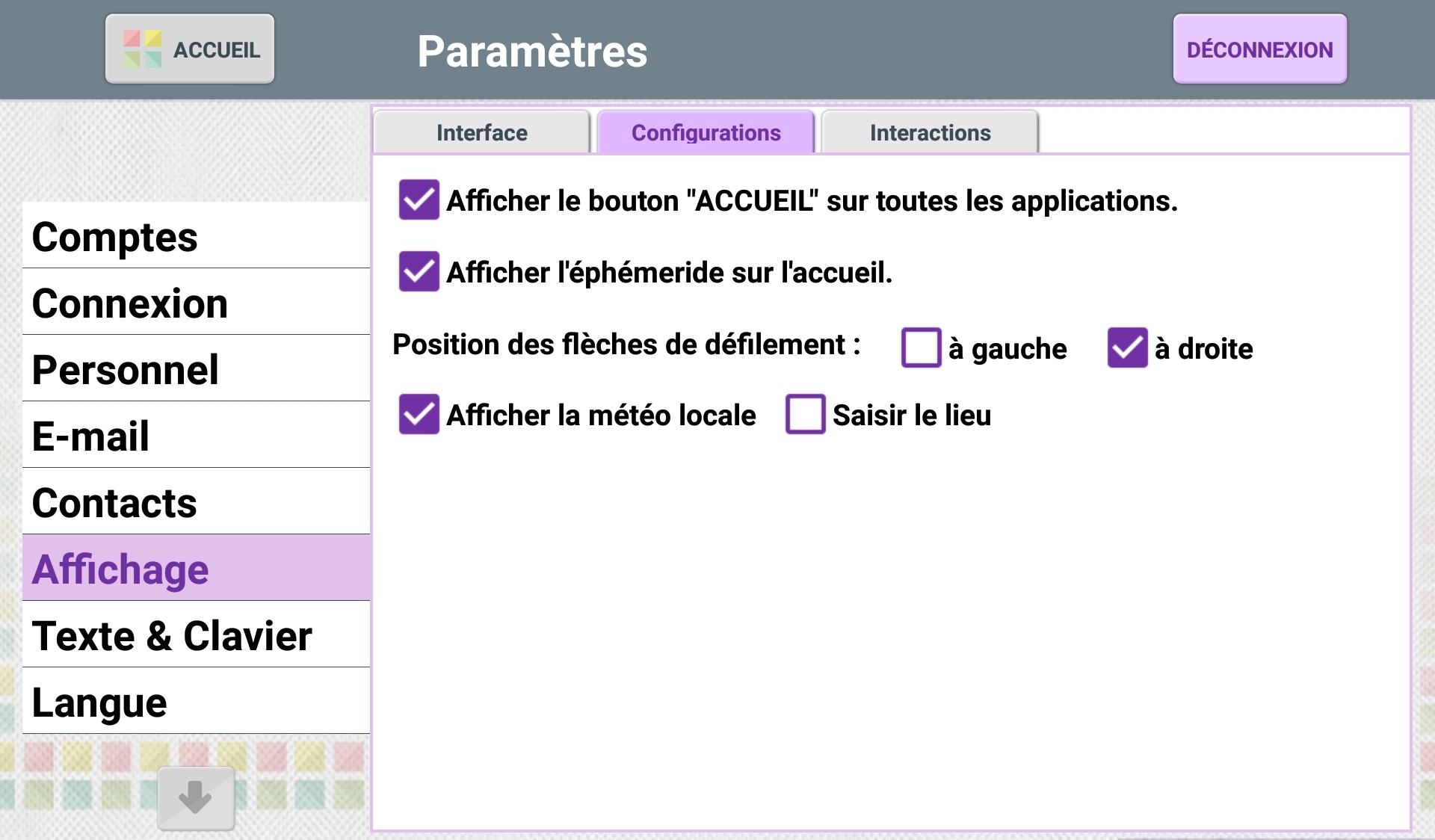The width and height of the screenshot is (1435, 840).
Task: Click the down arrow below the sidebar list
Action: 196,797
